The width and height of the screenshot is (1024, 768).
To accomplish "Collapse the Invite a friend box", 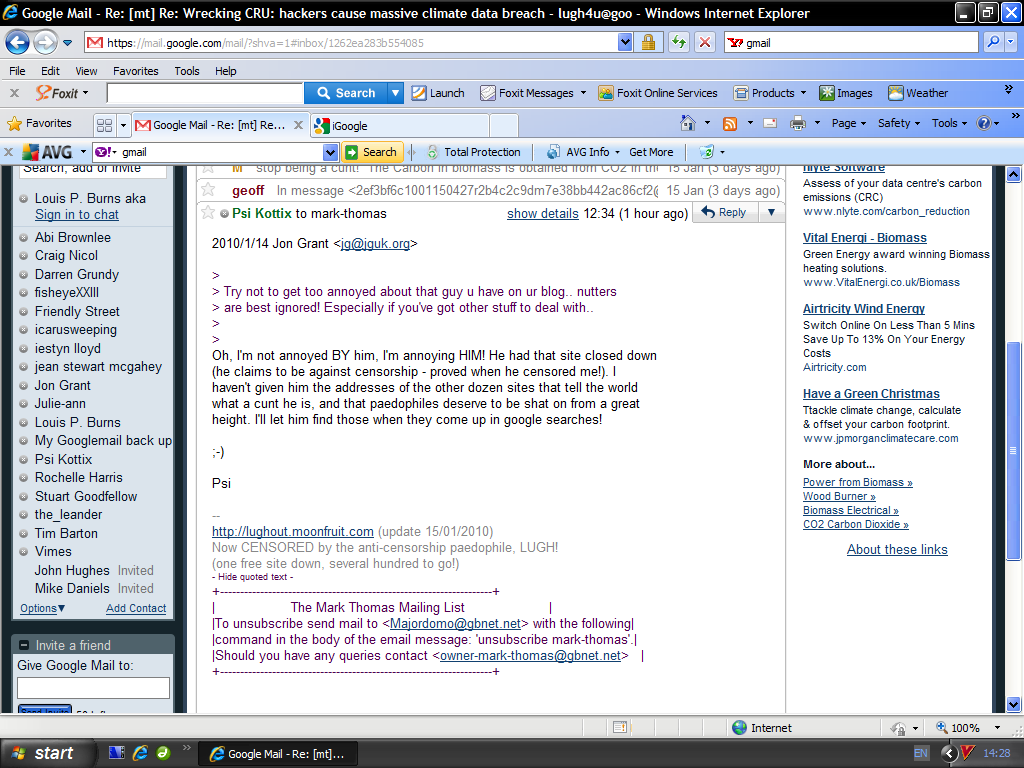I will 23,645.
